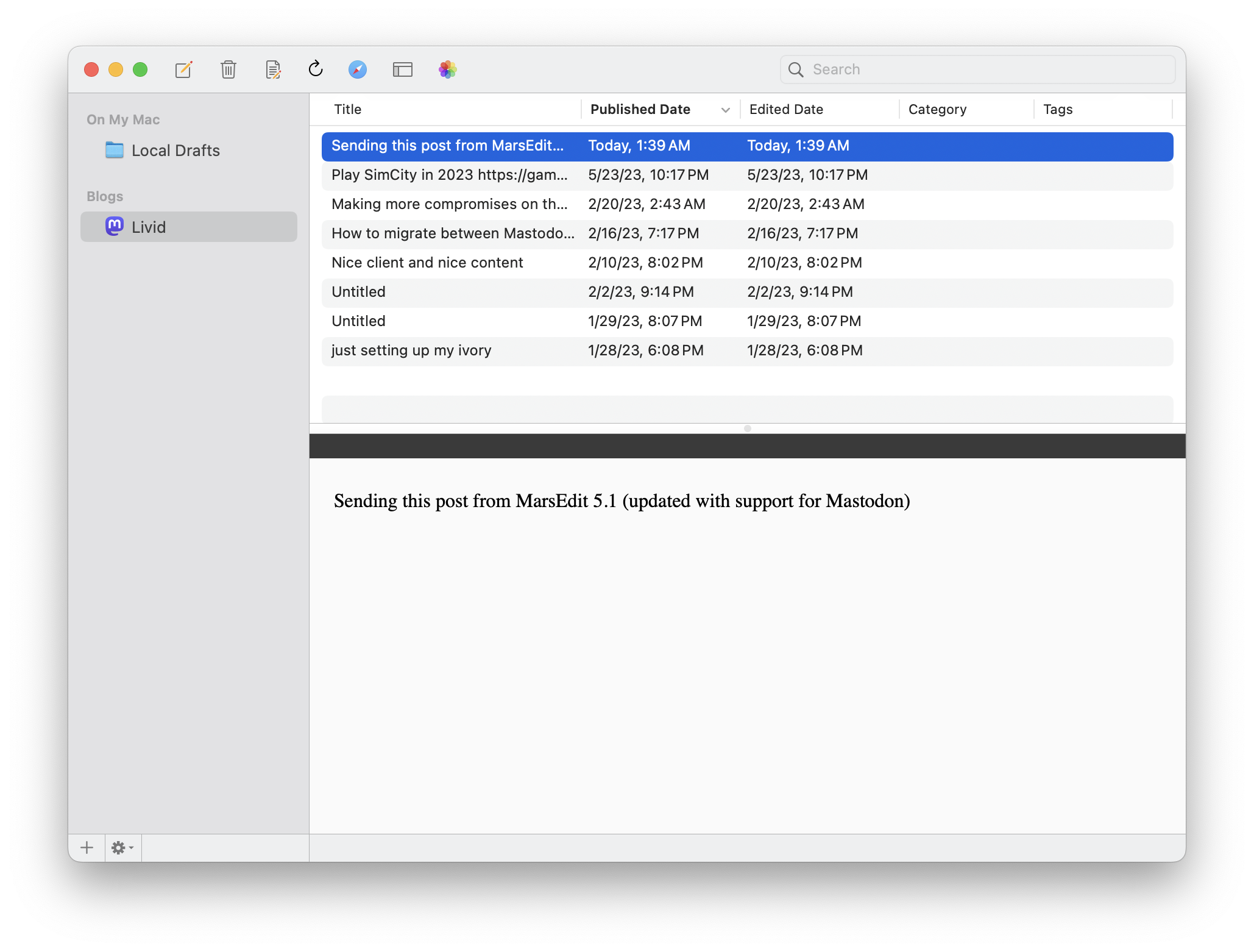The width and height of the screenshot is (1254, 952).
Task: Click the Category column header
Action: click(937, 110)
